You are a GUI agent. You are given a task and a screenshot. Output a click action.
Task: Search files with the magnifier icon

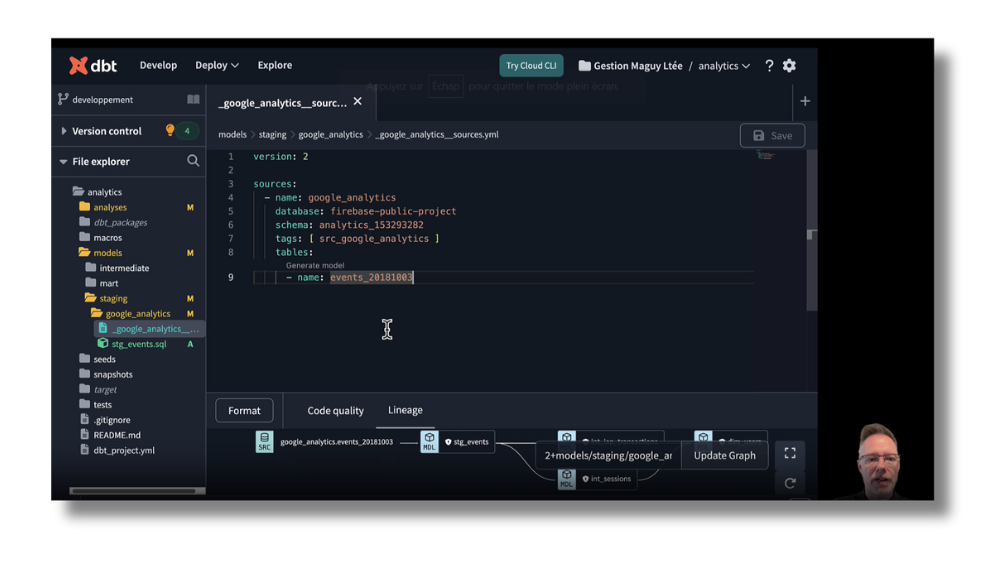(193, 161)
